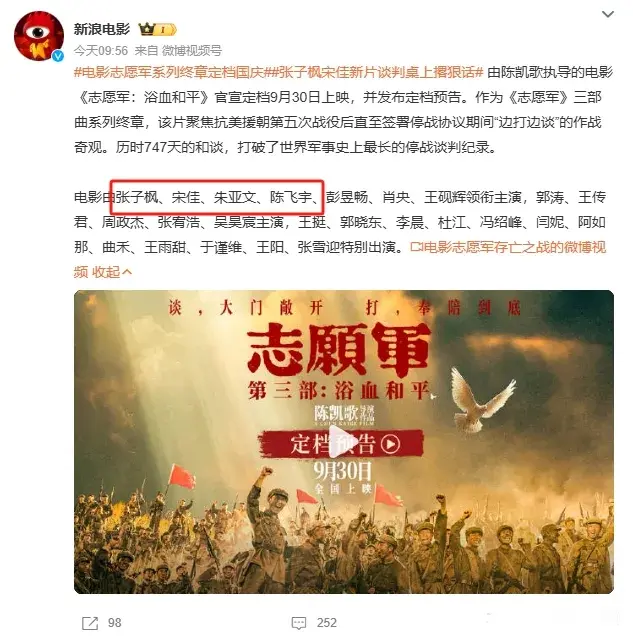
Task: Click the 微博视频号 source link
Action: click(192, 51)
